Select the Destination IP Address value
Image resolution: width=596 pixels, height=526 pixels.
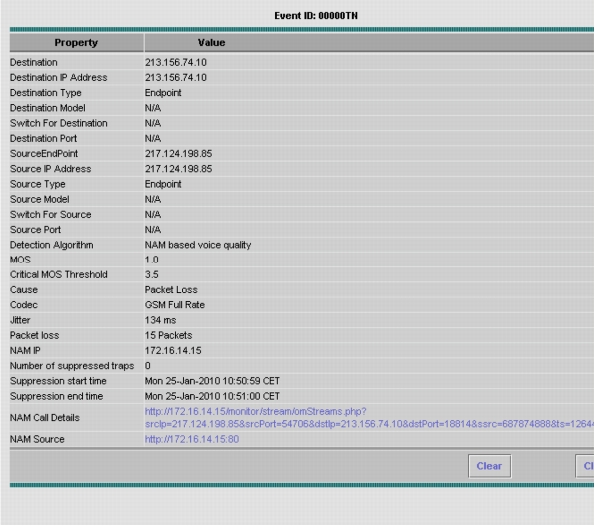176,78
